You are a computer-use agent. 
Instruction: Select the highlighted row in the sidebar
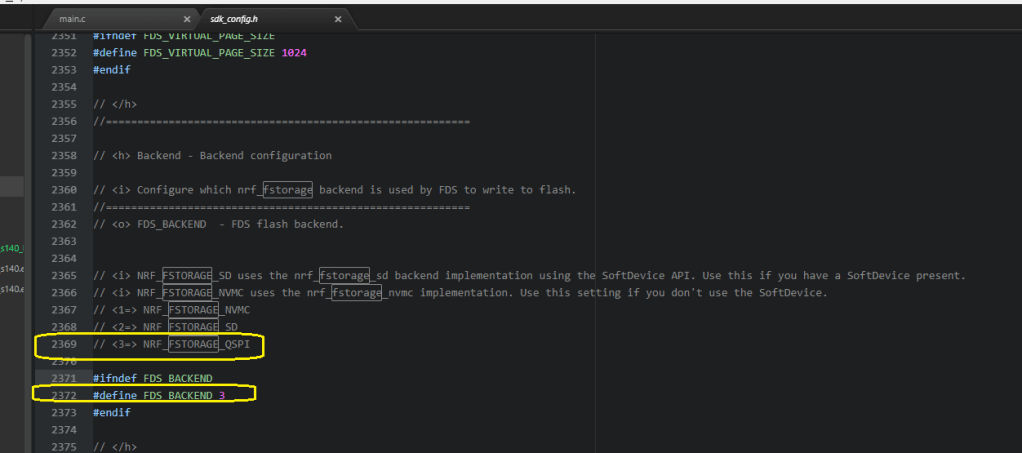coord(11,187)
